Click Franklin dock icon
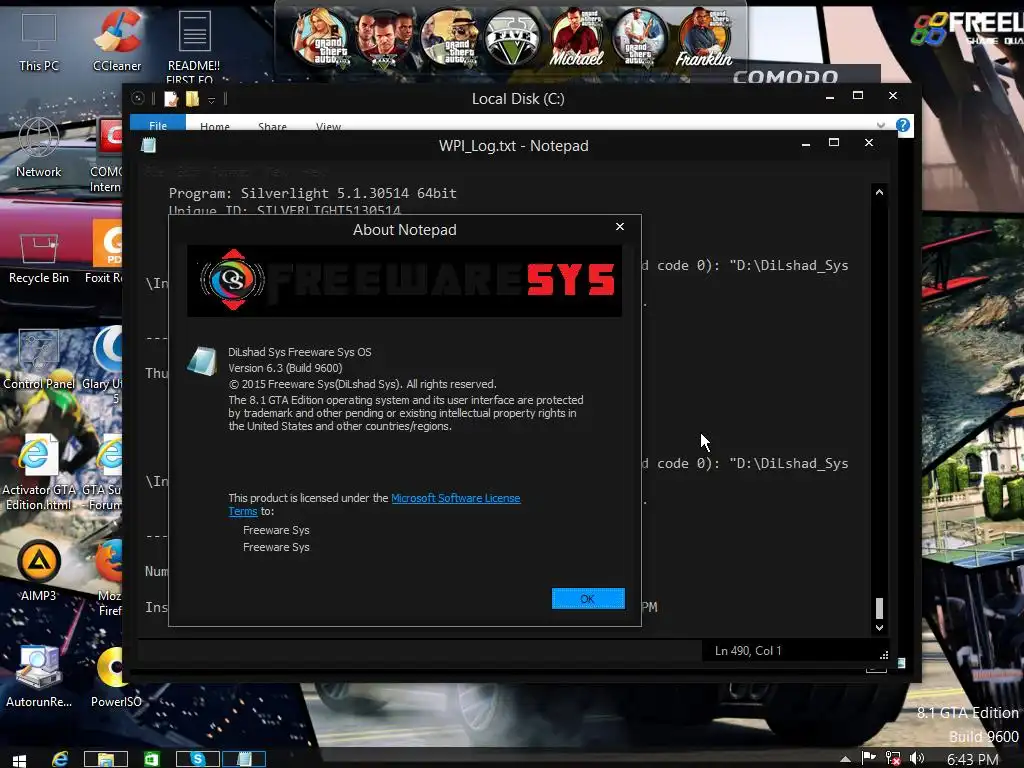Image resolution: width=1024 pixels, height=768 pixels. click(704, 38)
